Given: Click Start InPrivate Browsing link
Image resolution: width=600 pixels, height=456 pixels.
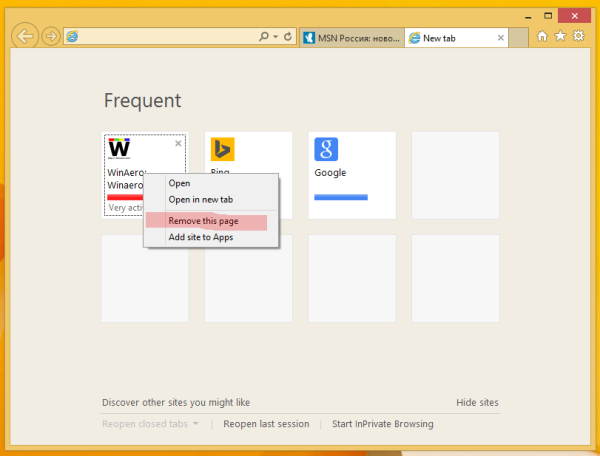Looking at the screenshot, I should pos(383,424).
